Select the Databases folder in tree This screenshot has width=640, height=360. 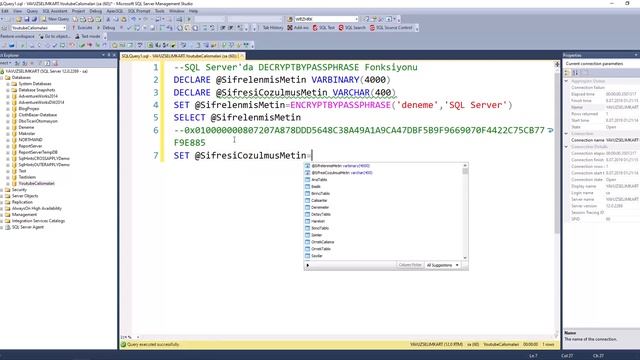(21, 78)
